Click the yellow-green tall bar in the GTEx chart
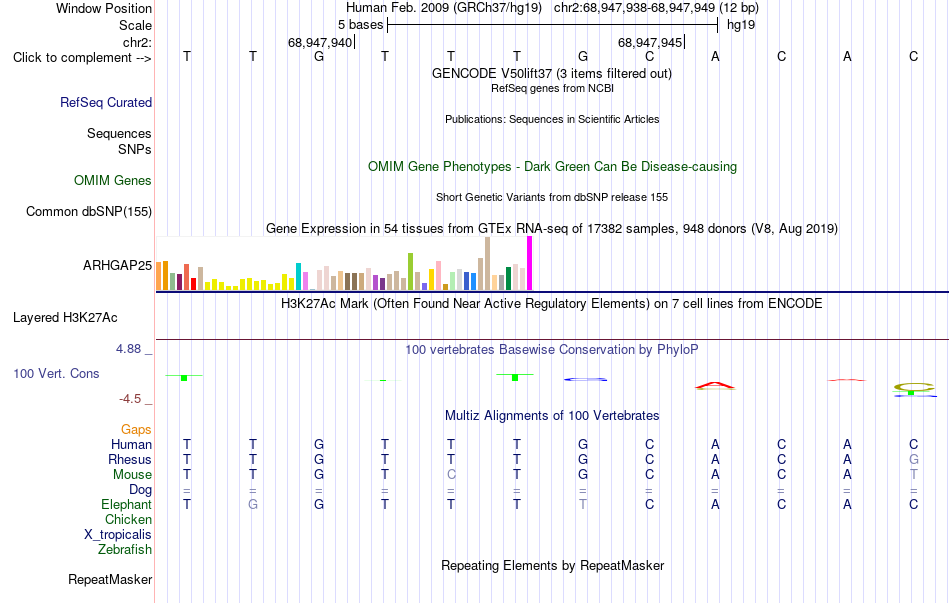This screenshot has width=950, height=603. pos(410,272)
